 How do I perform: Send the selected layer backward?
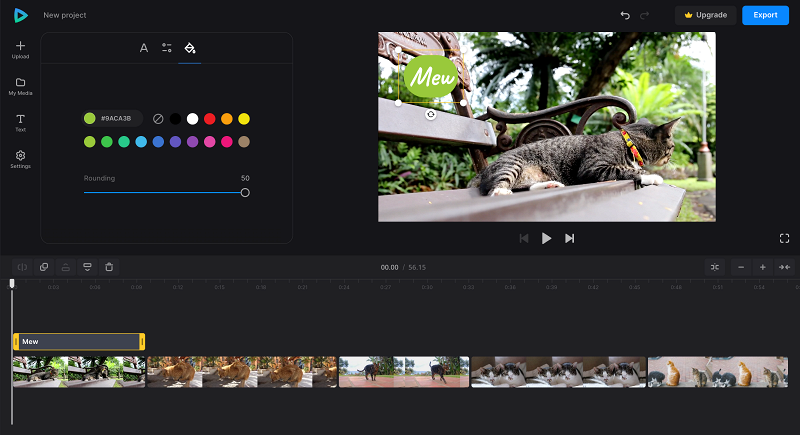pos(87,267)
